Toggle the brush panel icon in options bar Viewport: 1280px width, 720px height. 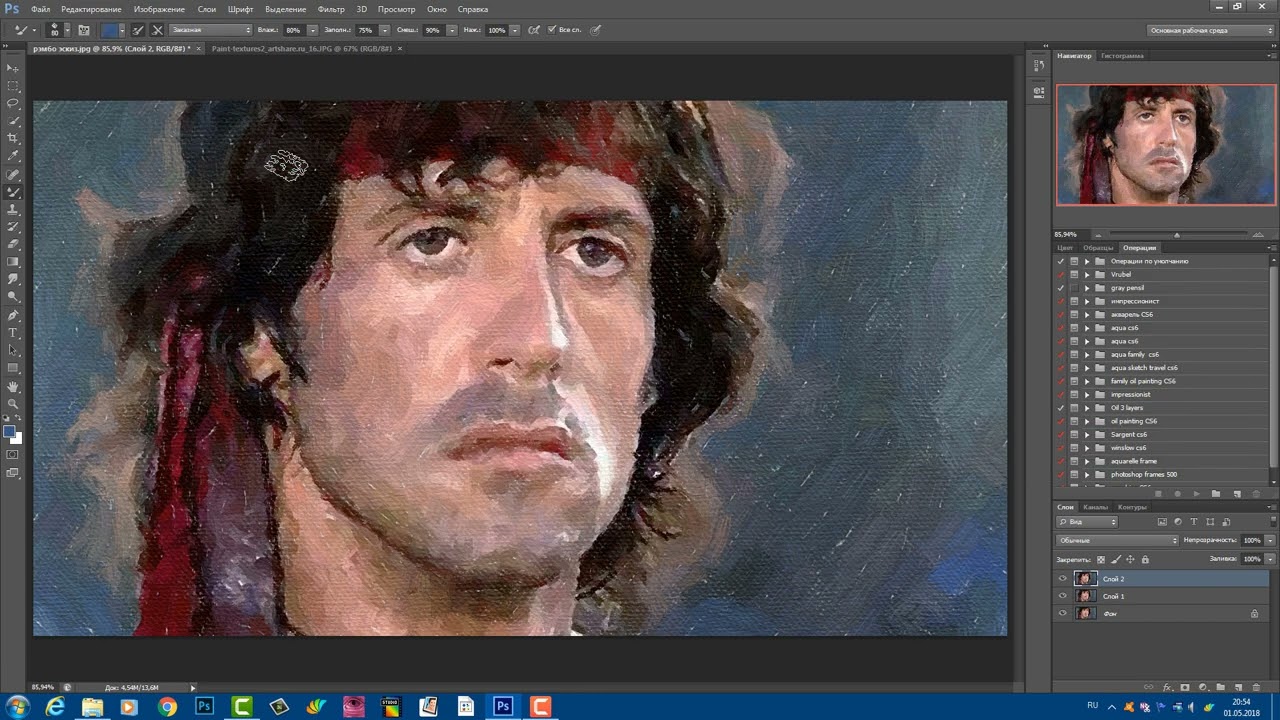[x=84, y=30]
